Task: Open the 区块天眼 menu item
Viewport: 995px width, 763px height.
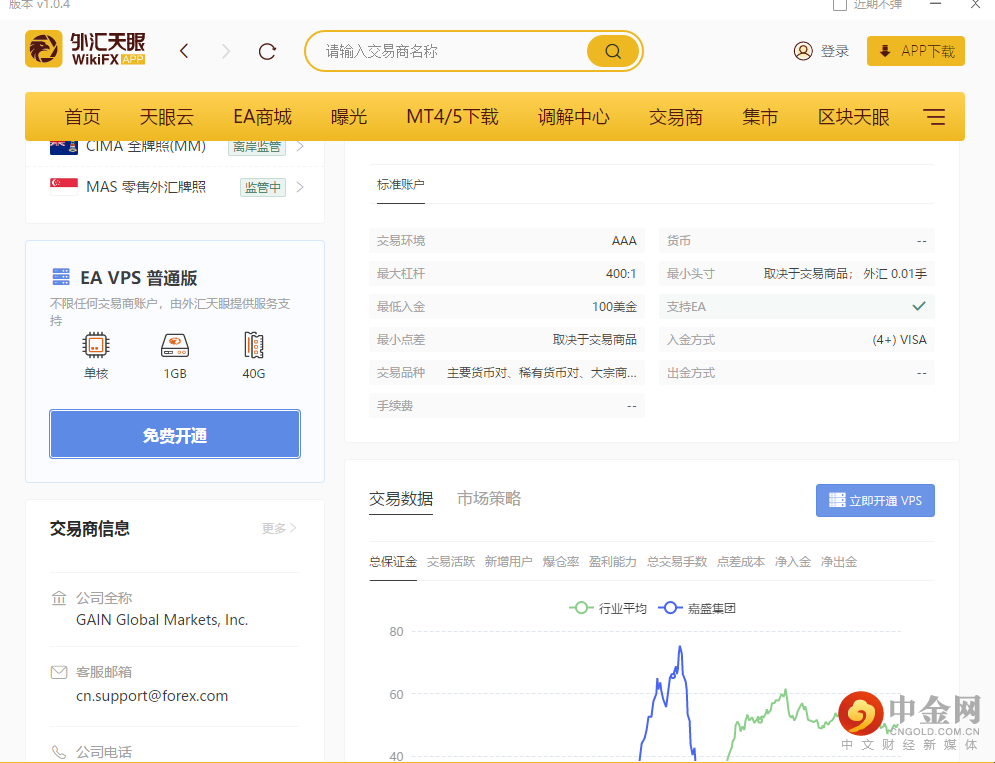Action: [853, 116]
